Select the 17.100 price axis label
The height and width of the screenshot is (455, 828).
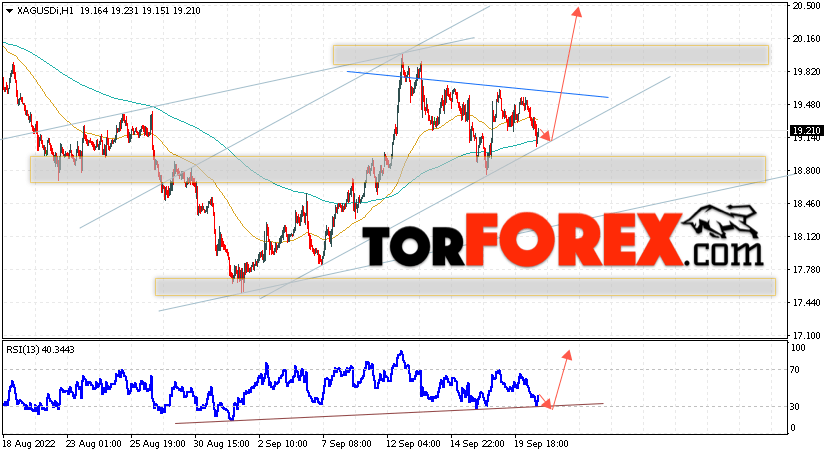pyautogui.click(x=806, y=335)
